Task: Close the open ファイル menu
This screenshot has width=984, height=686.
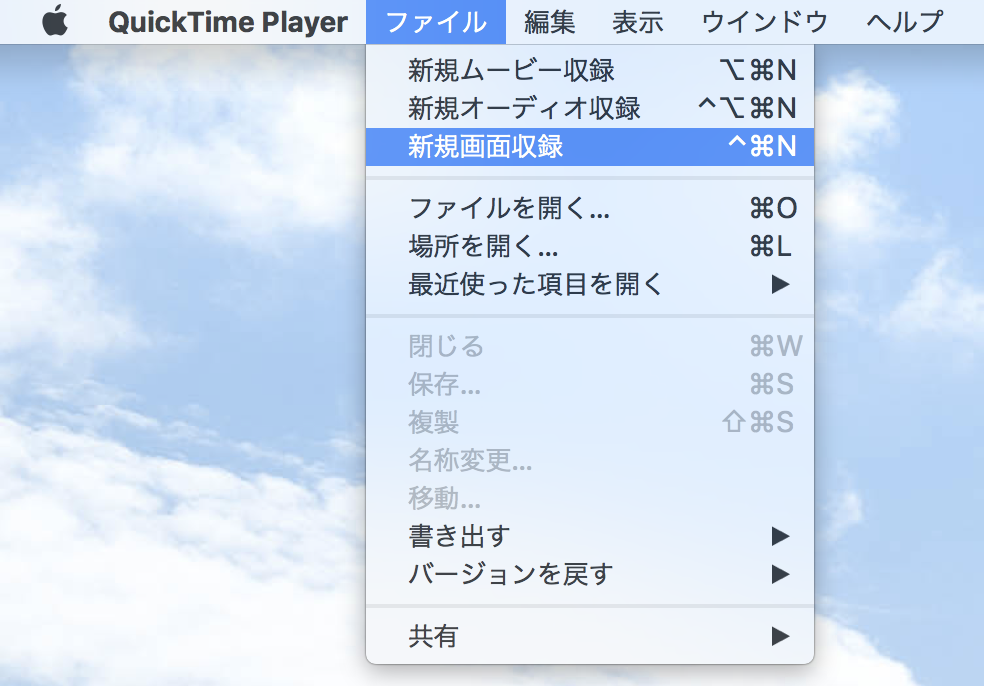Action: pyautogui.click(x=436, y=22)
